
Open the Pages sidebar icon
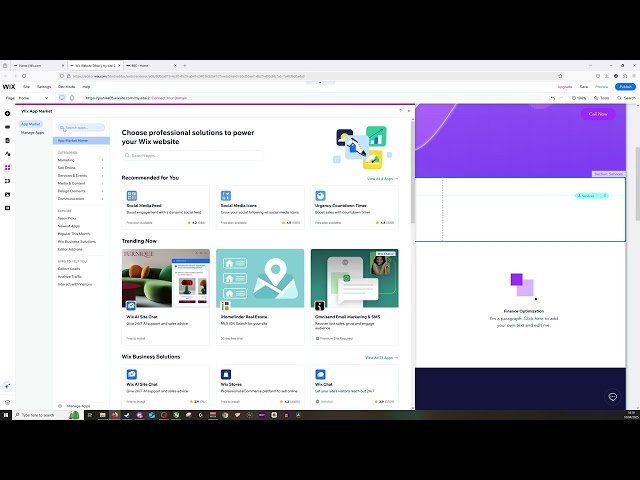pyautogui.click(x=7, y=140)
